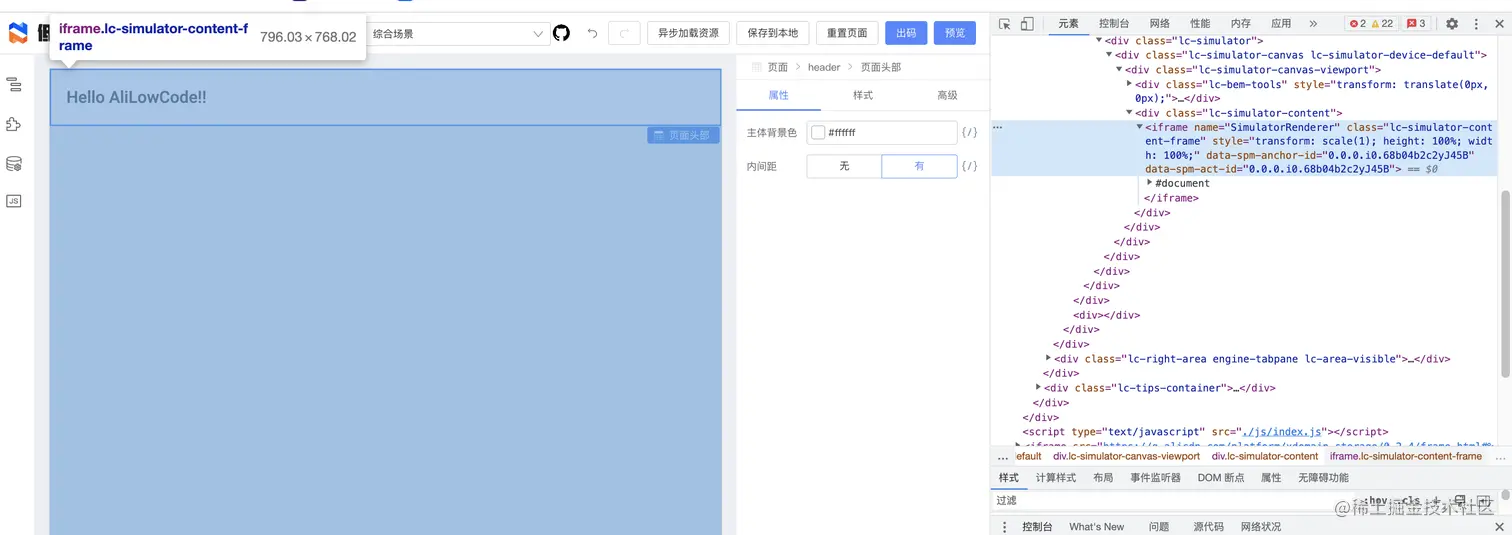
Task: Collapse the lc-simulator-content div node
Action: (1129, 113)
